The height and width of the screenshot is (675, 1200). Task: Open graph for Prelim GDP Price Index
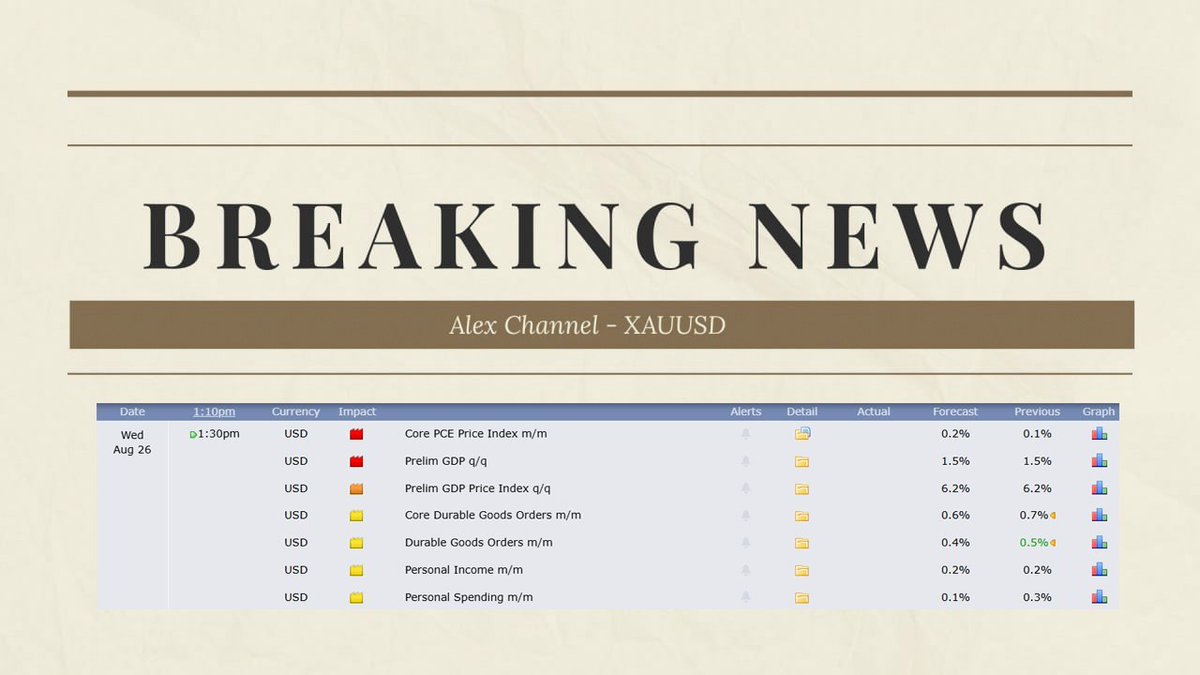tap(1099, 488)
